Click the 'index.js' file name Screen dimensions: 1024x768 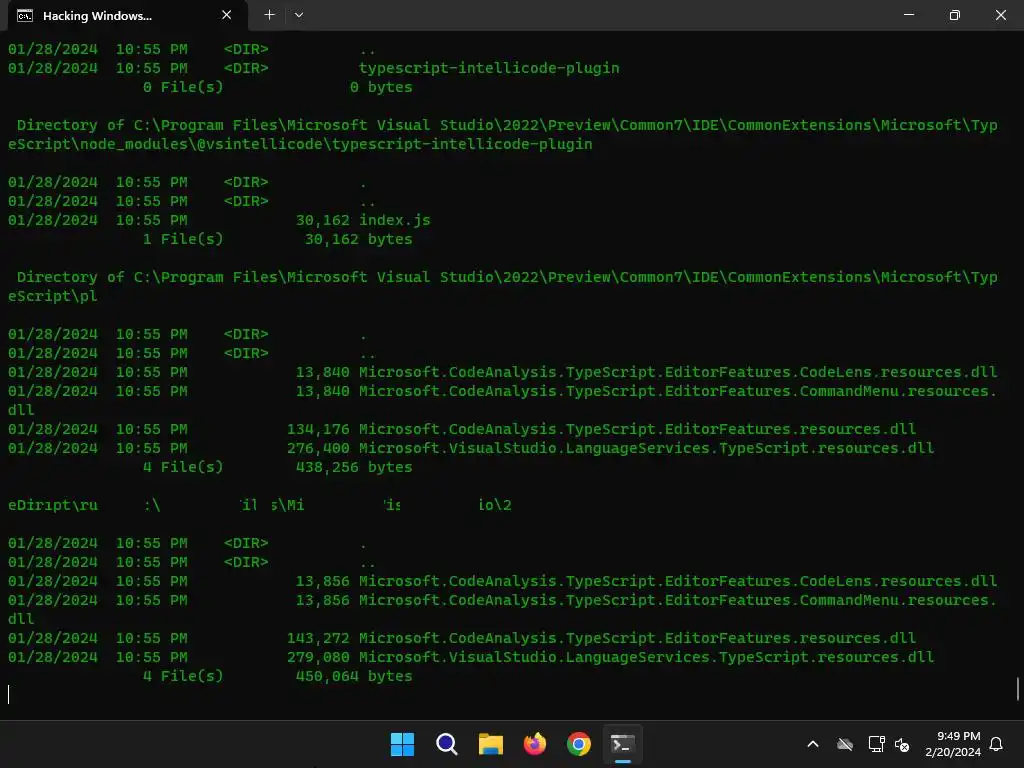click(x=394, y=220)
